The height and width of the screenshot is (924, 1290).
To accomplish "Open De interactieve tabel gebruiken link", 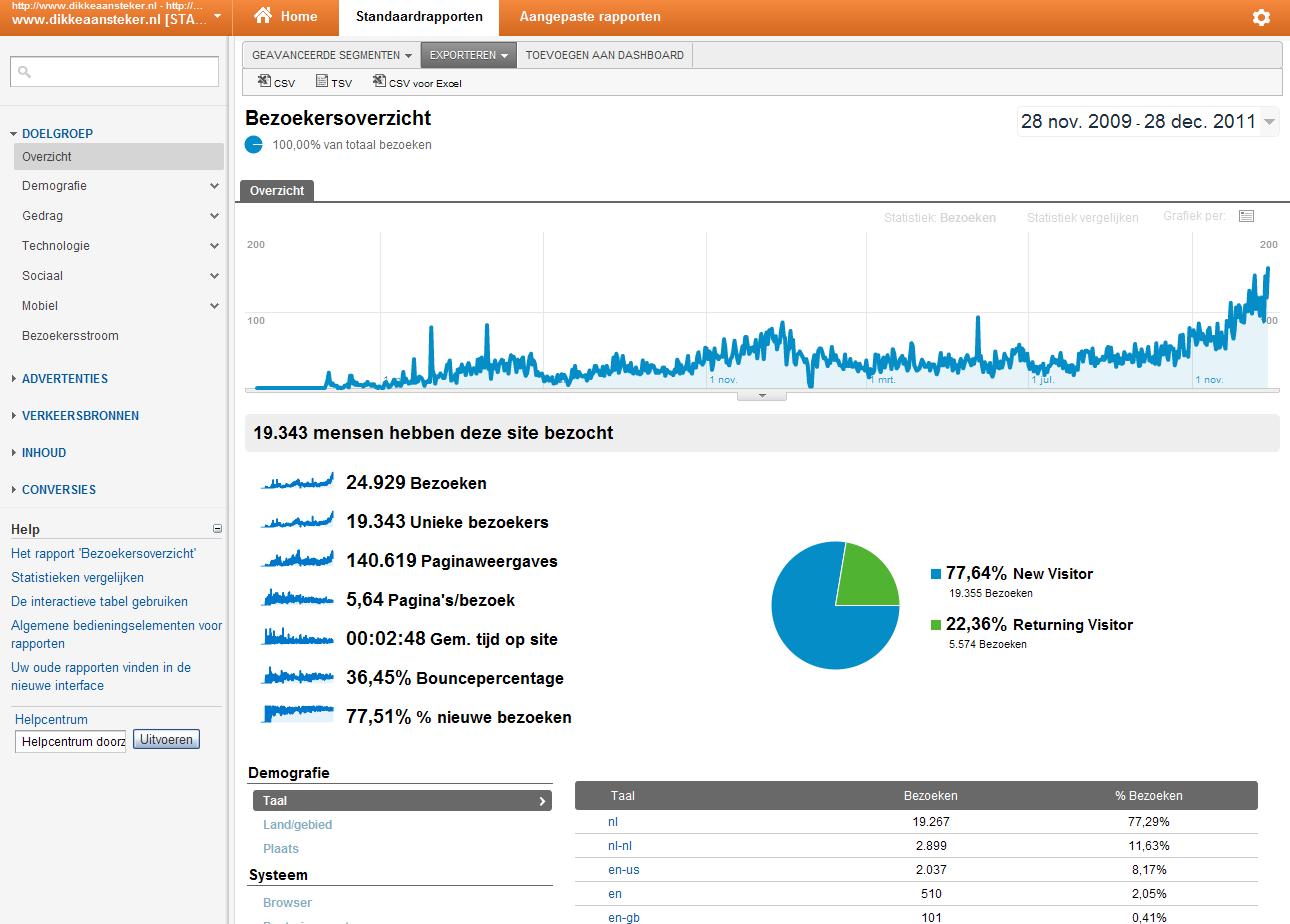I will coord(99,602).
